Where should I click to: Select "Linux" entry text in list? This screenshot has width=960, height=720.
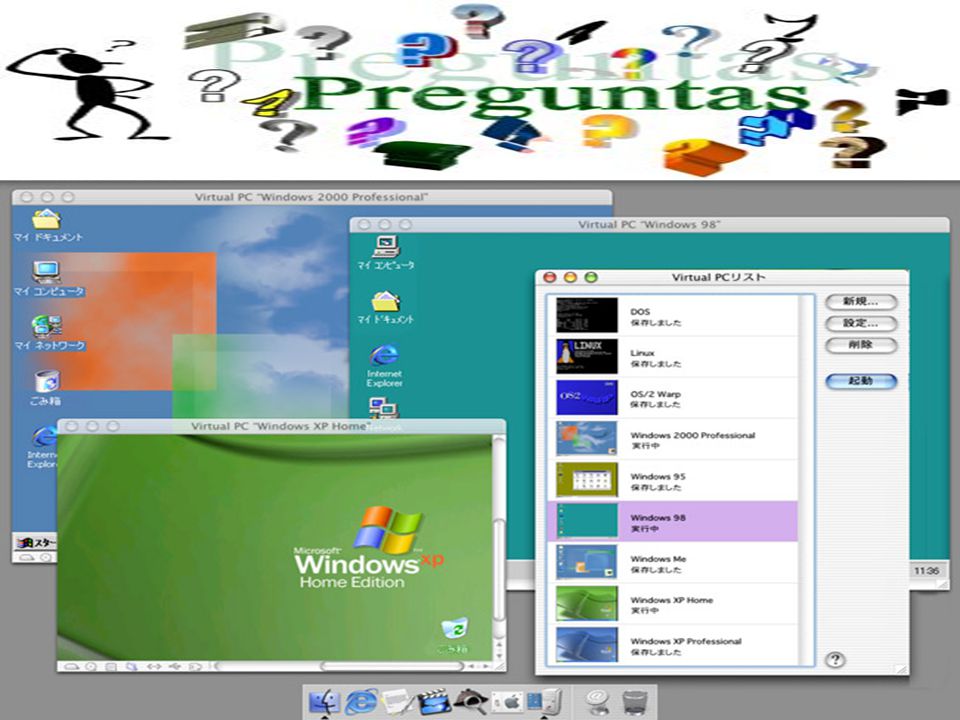642,353
